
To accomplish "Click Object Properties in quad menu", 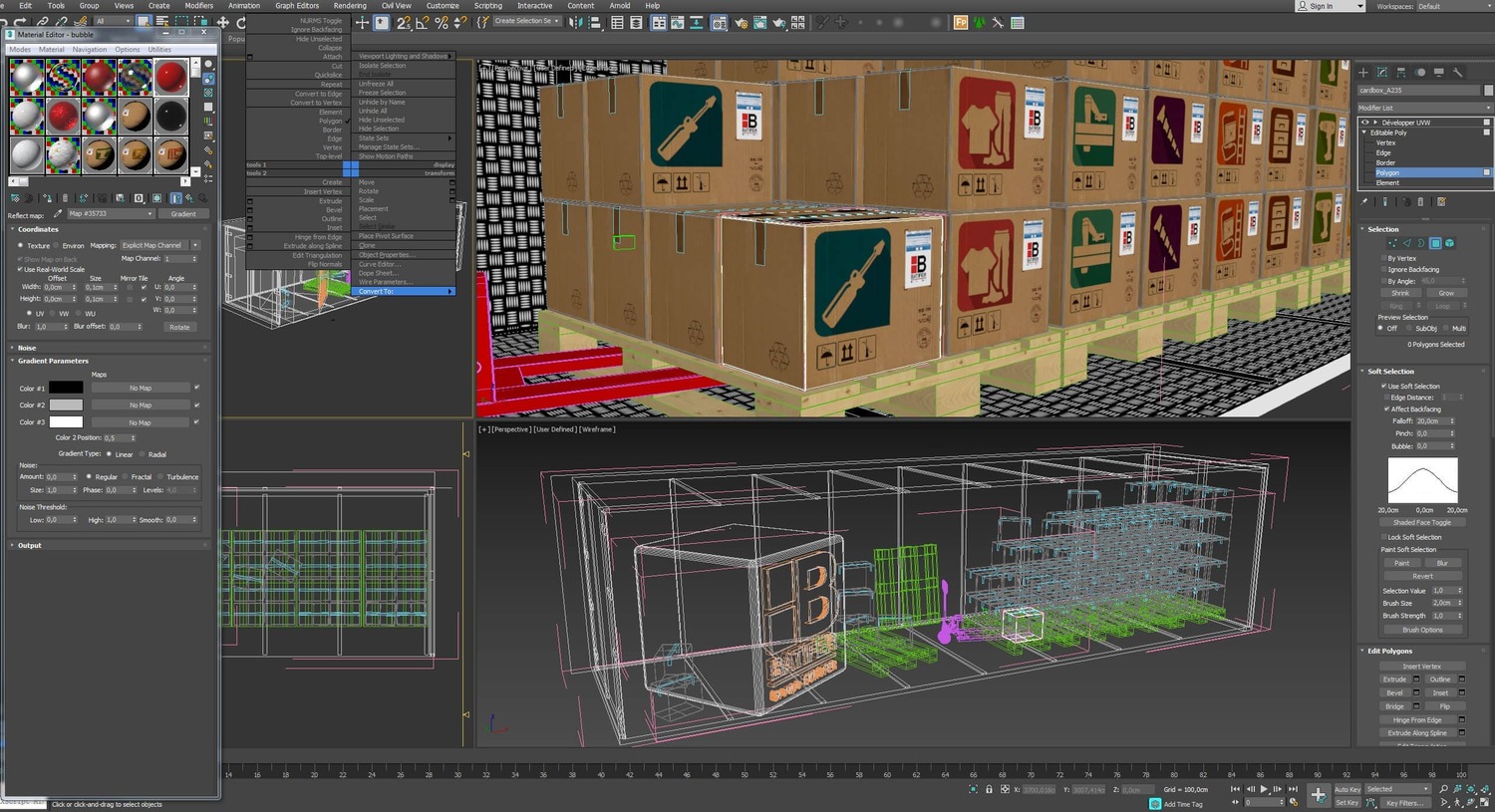I will pos(386,255).
